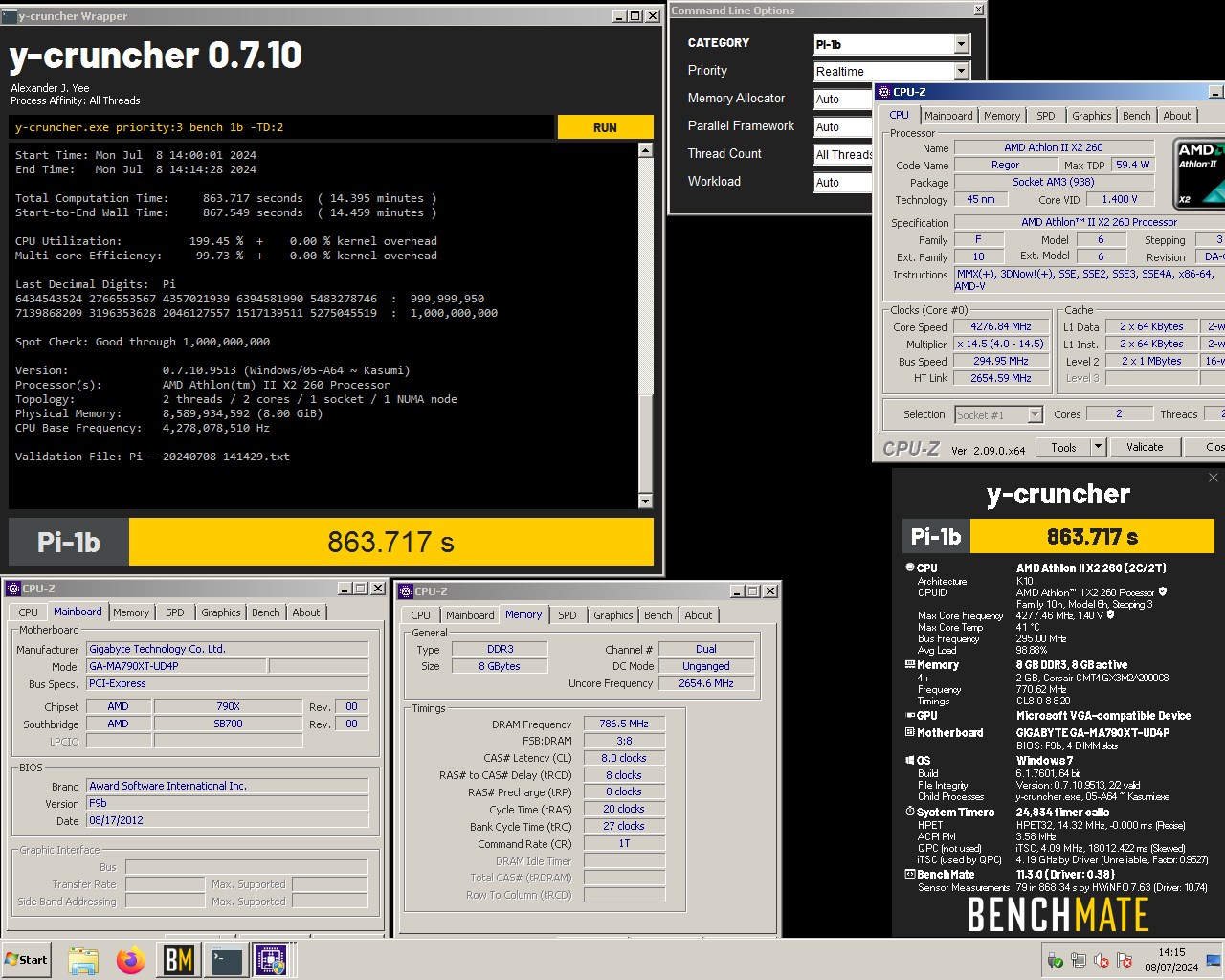Screen dimensions: 1225x980
Task: Click the monitor icon beside the clock
Action: [1213, 960]
